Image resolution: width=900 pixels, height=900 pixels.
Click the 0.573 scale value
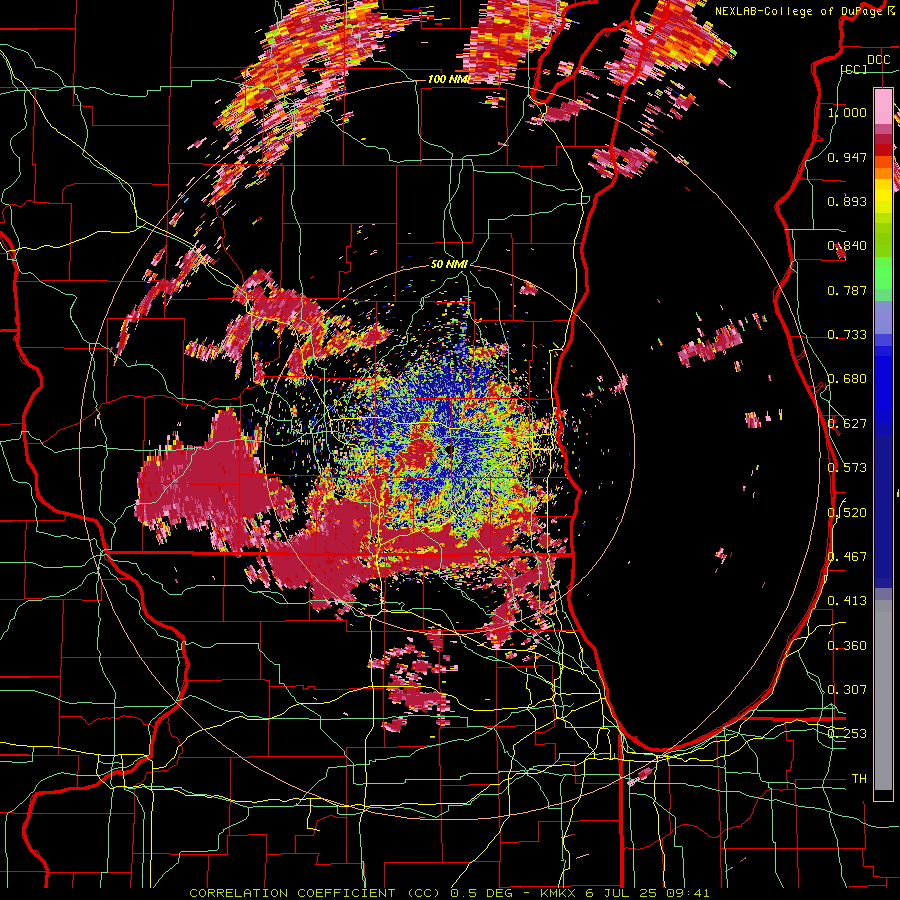(x=847, y=468)
